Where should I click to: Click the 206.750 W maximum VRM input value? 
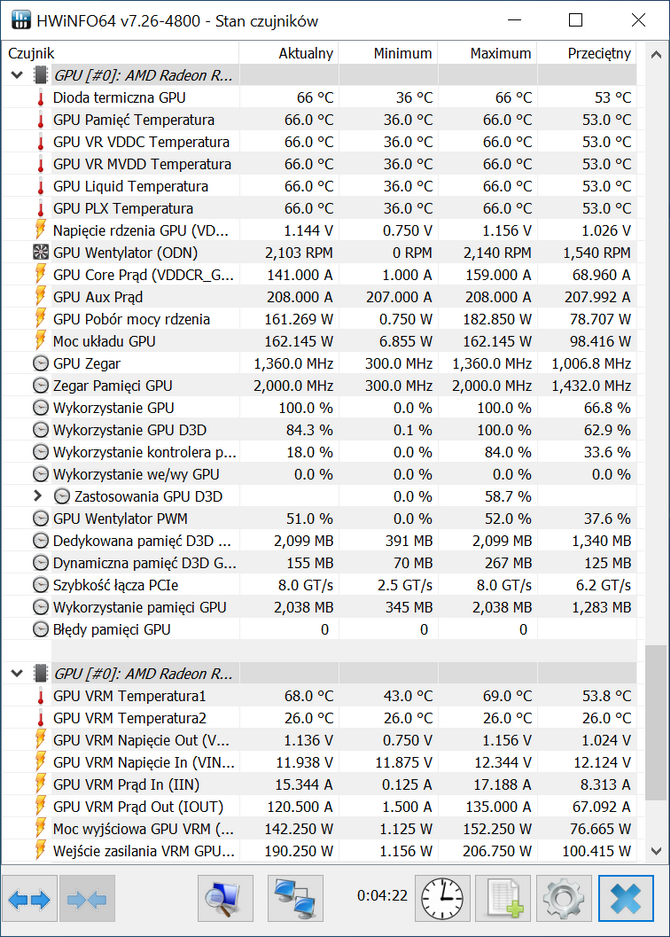pos(497,851)
